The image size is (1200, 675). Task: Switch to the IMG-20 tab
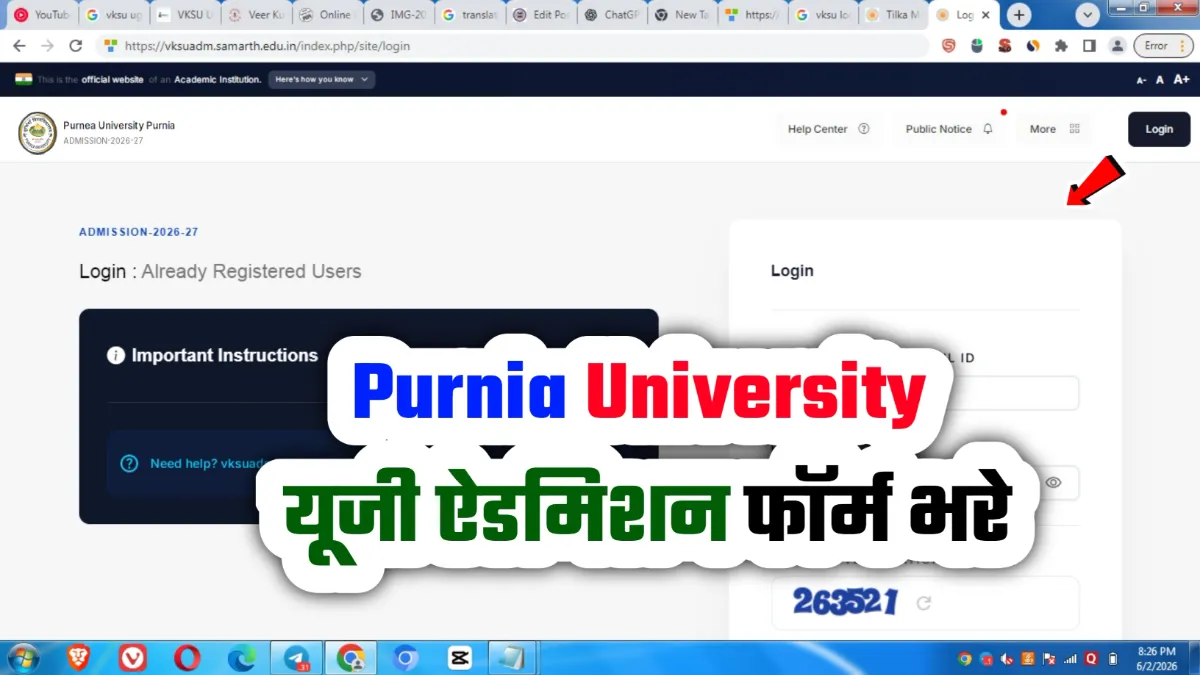coord(397,15)
